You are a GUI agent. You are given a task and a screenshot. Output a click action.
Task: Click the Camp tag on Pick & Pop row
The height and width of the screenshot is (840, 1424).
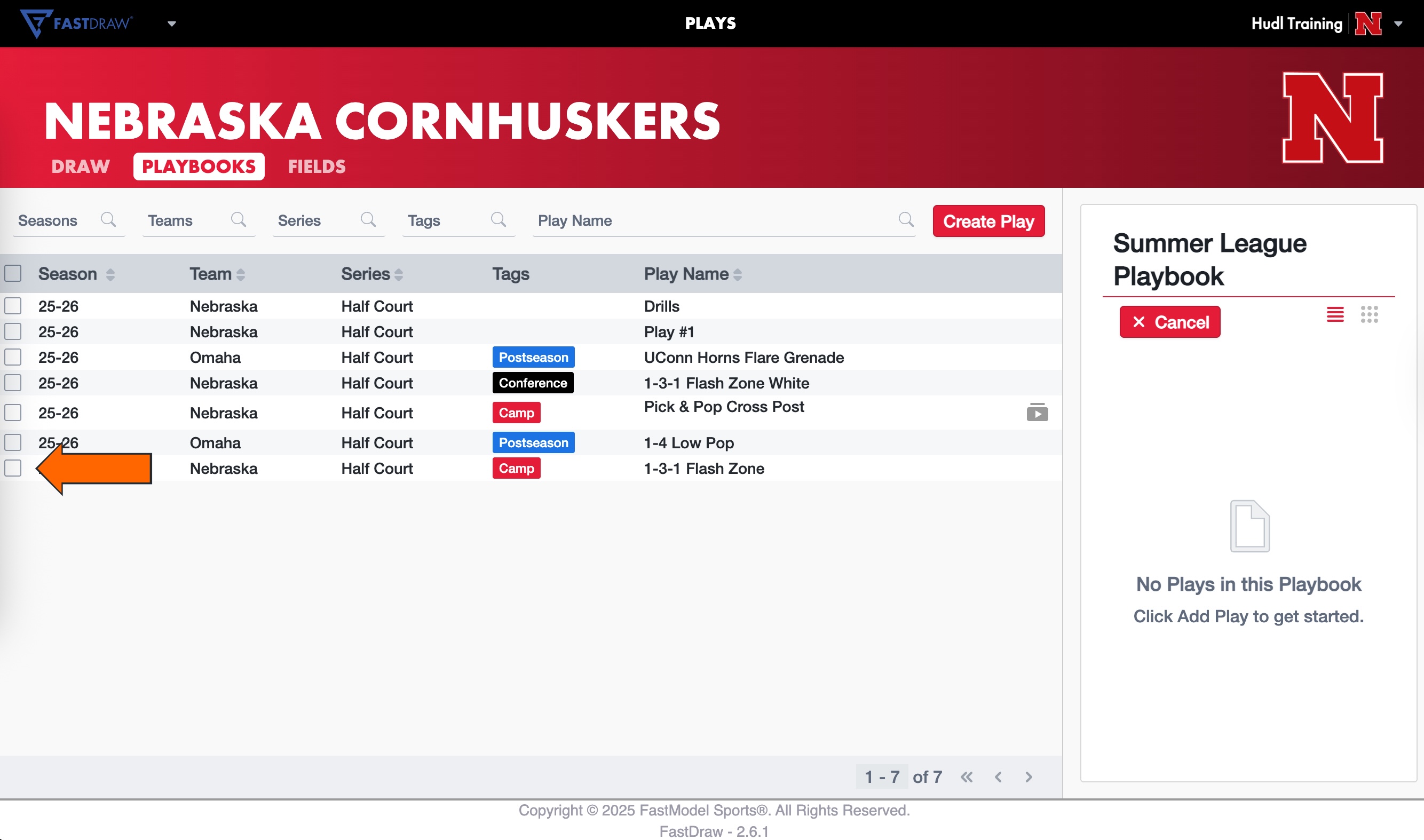pyautogui.click(x=516, y=413)
